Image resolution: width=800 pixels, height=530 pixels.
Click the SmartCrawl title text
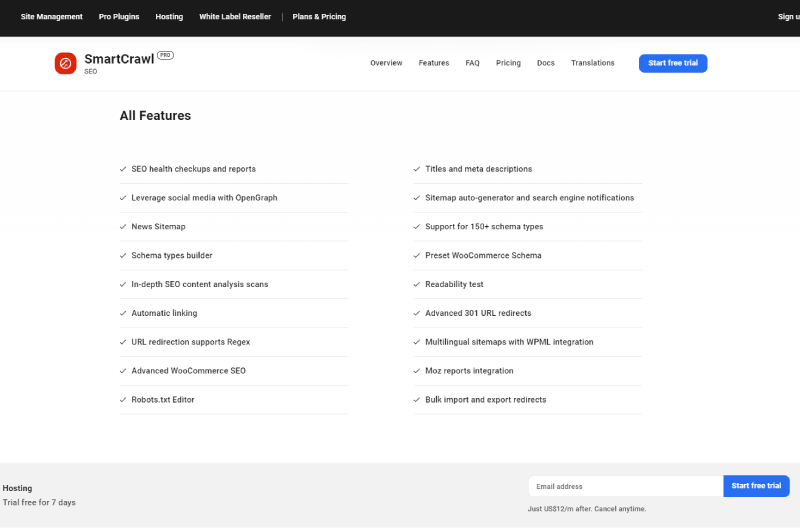119,59
